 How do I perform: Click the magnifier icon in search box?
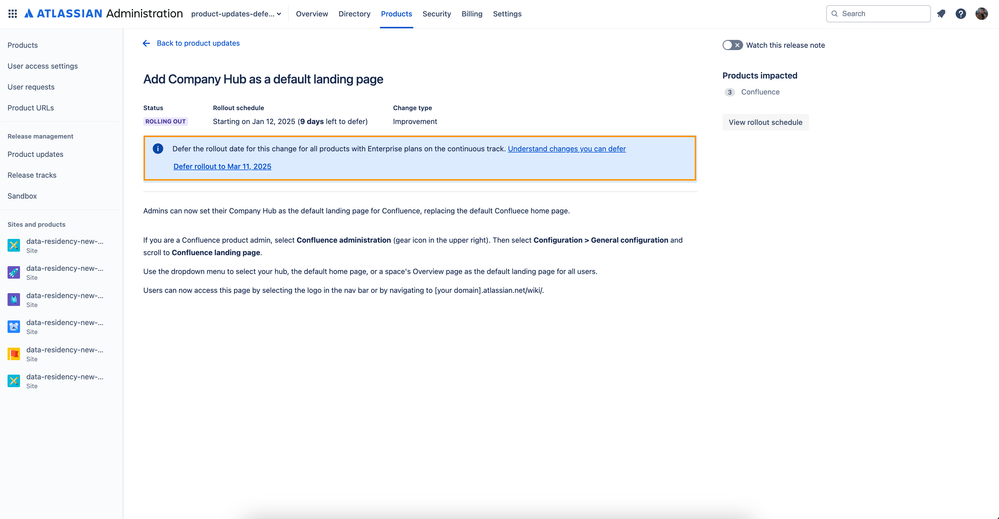point(835,13)
